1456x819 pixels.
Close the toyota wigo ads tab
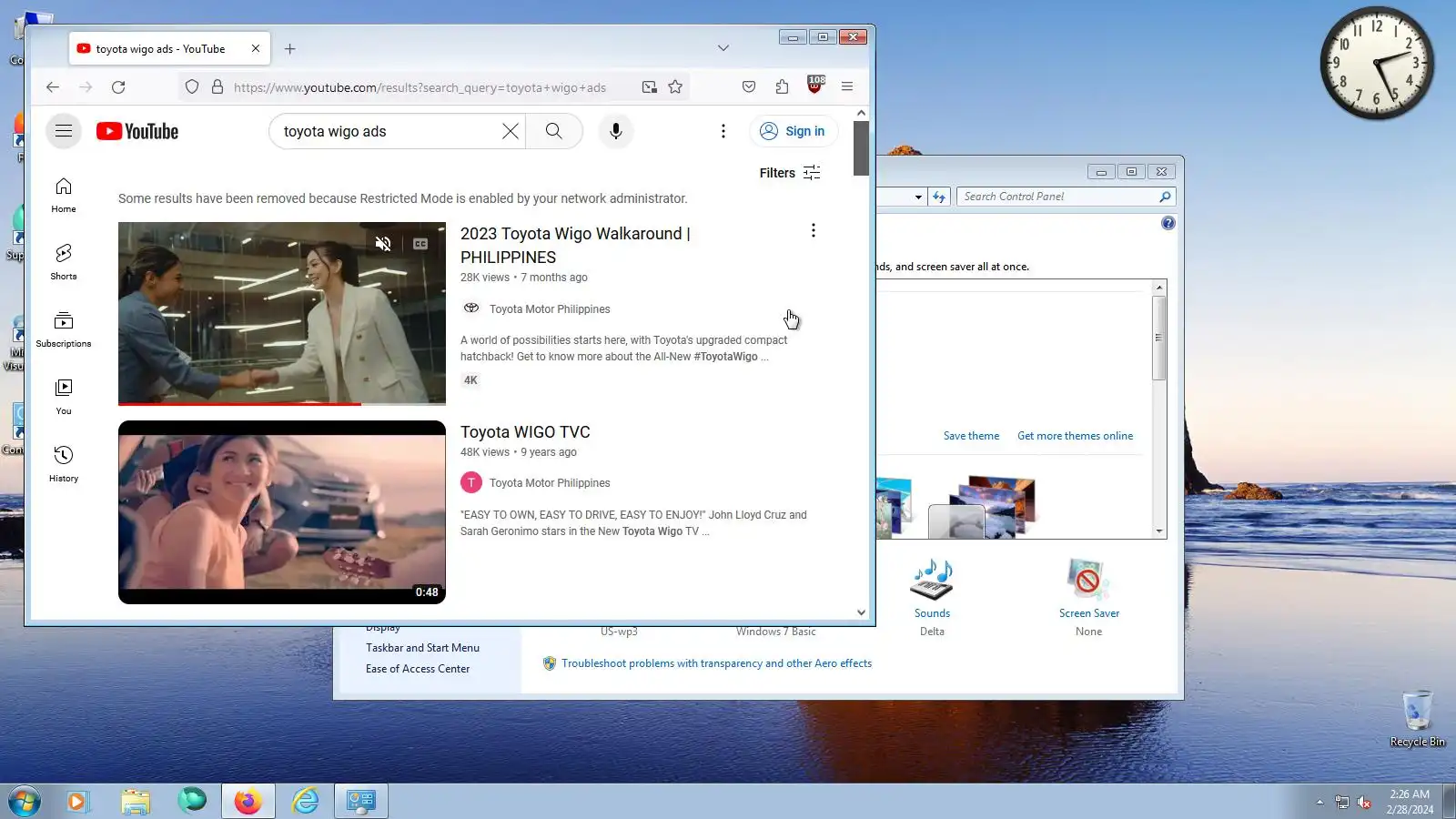point(256,49)
